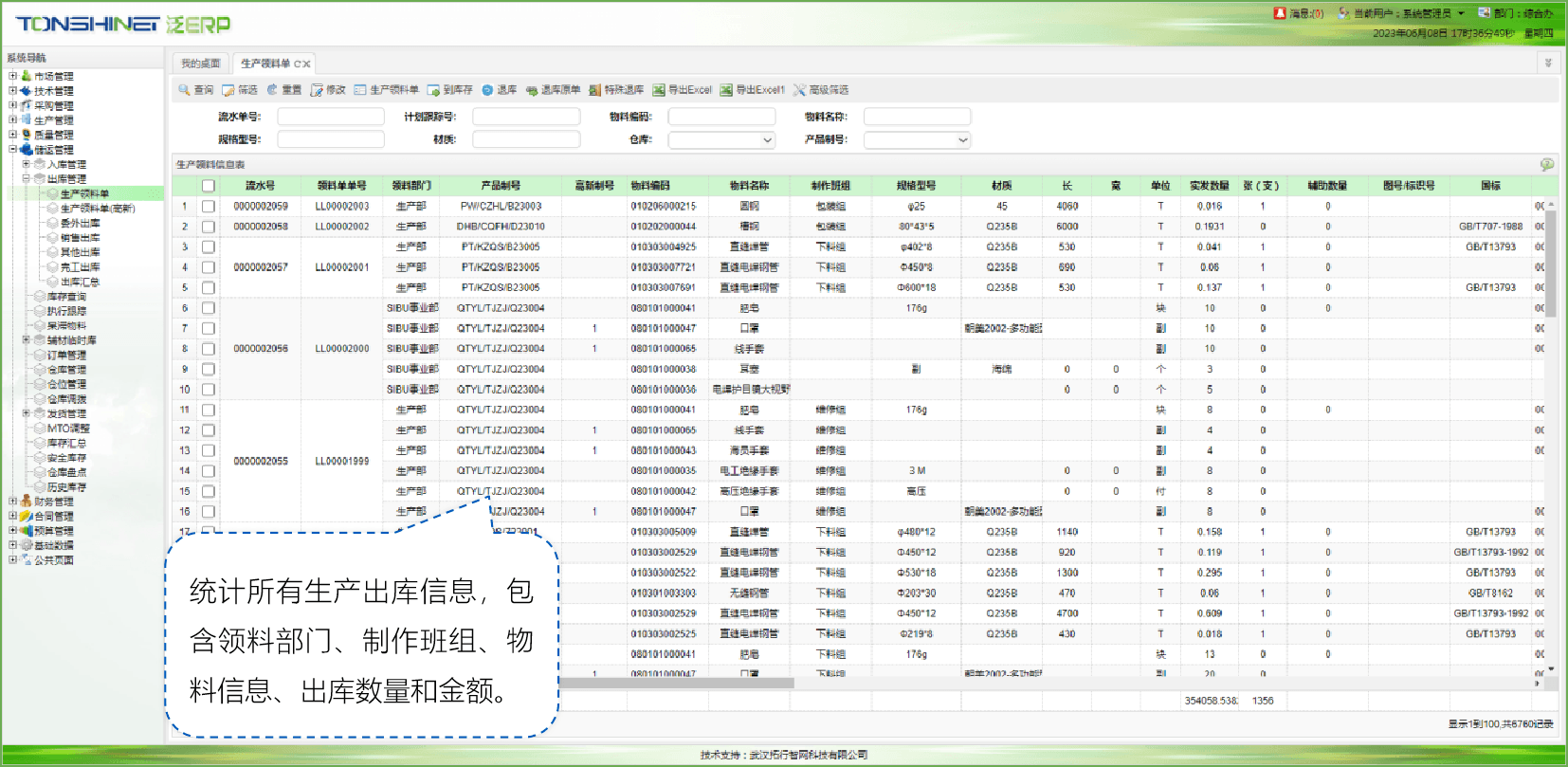1568x767 pixels.
Task: Click the 生产领料单 toolbar button
Action: pos(387,90)
